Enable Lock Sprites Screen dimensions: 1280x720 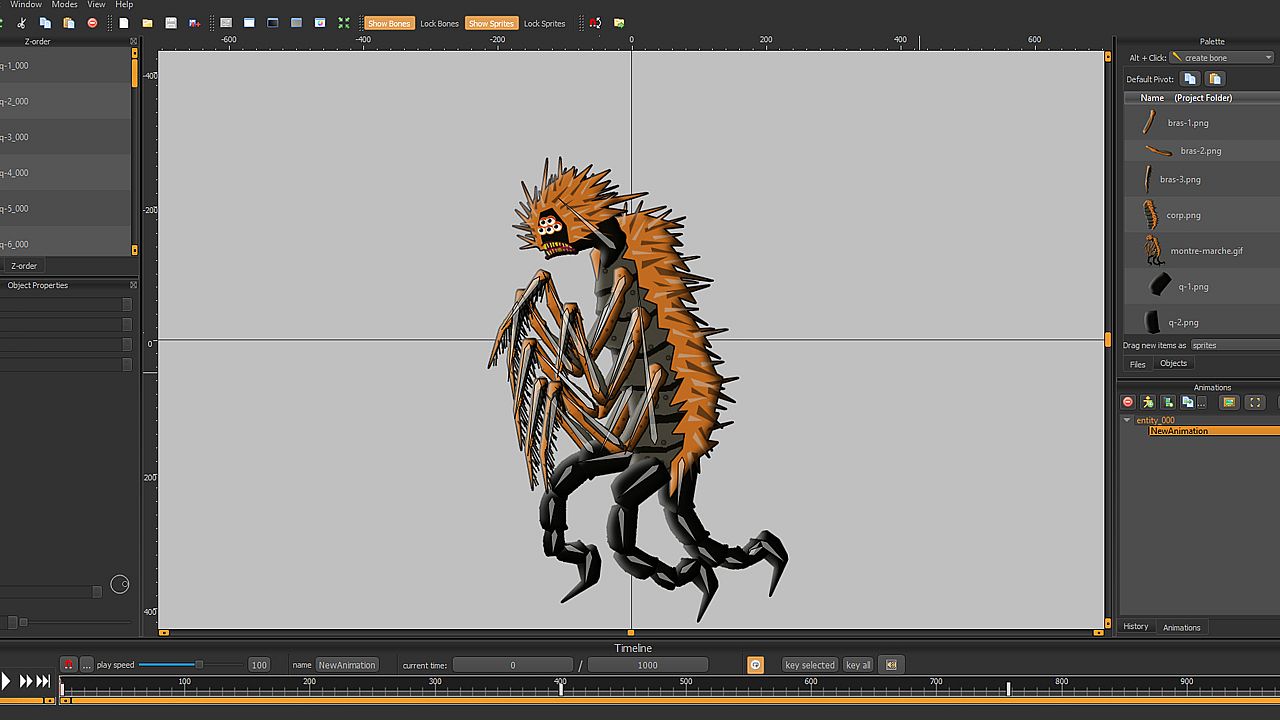544,23
